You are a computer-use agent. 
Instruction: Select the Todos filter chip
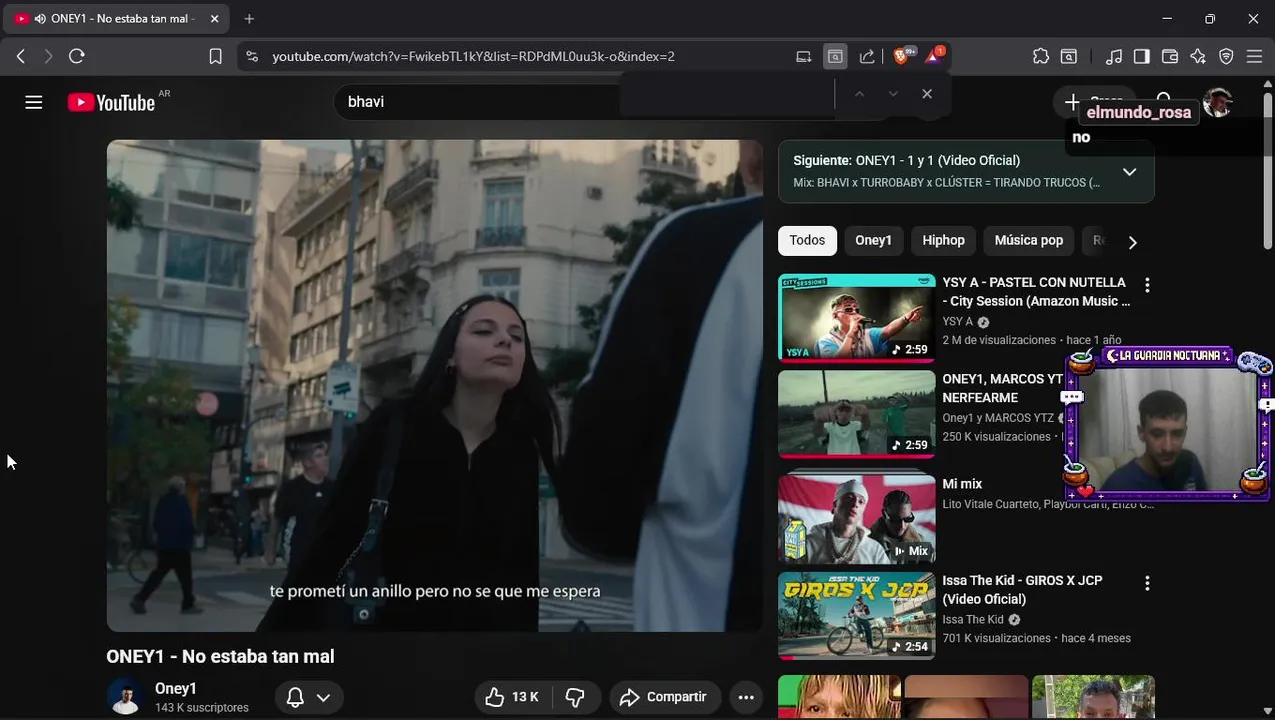coord(807,240)
